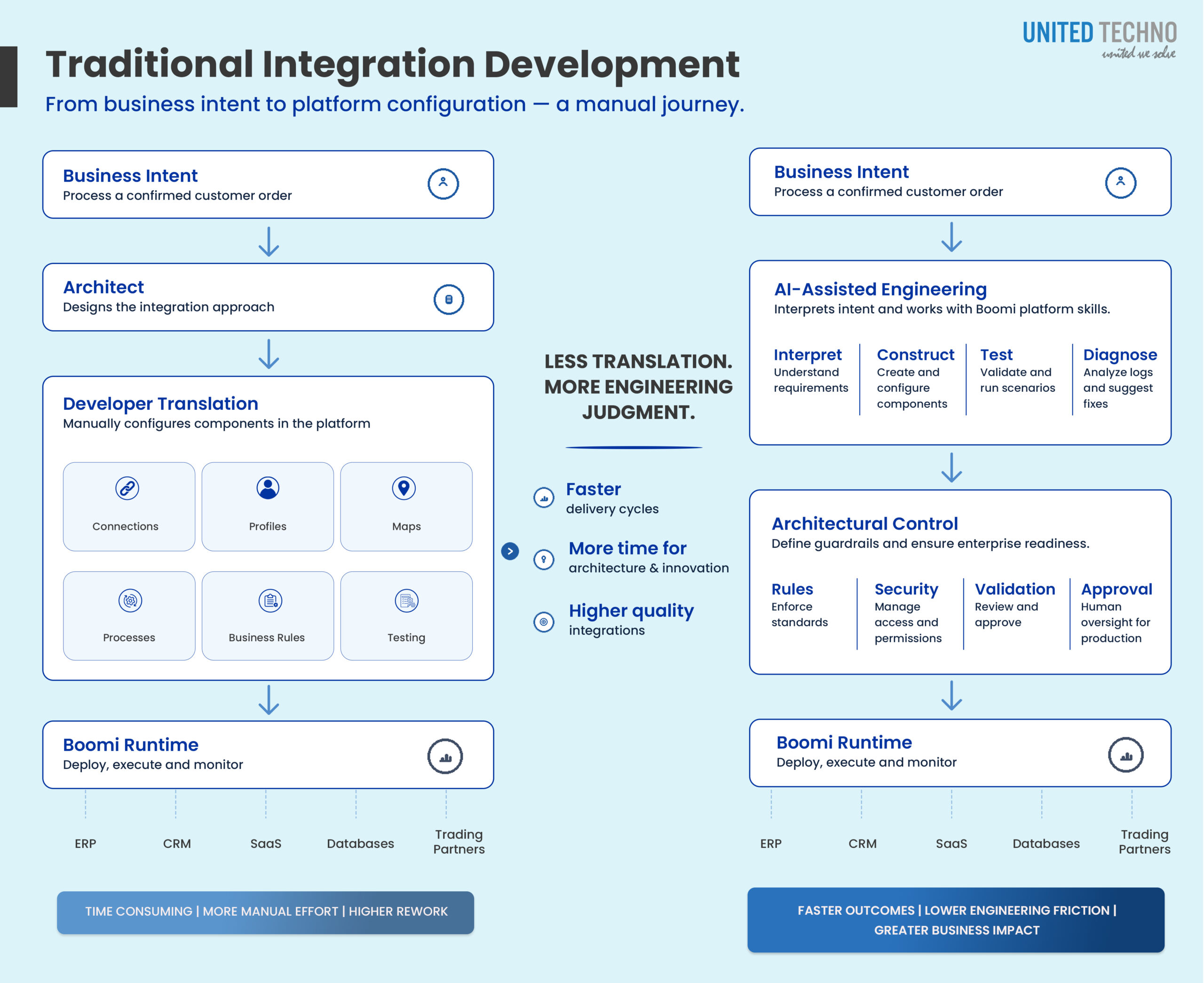This screenshot has height=983, width=1204.
Task: Click ERP label under left Boomi Runtime
Action: click(86, 843)
